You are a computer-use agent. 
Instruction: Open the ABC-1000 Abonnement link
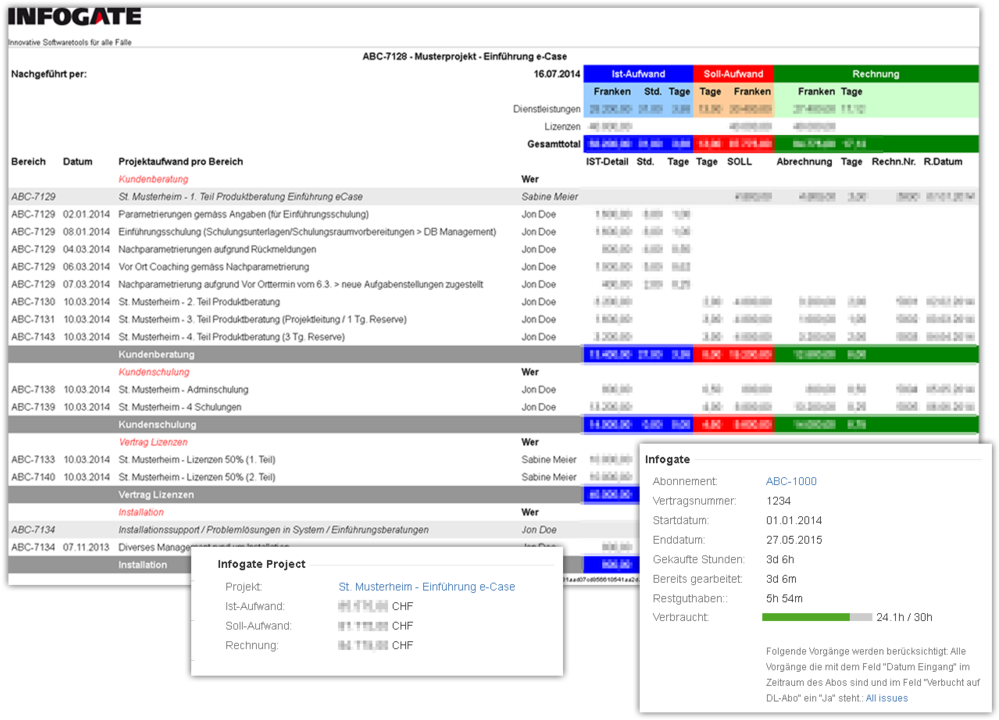coord(791,481)
